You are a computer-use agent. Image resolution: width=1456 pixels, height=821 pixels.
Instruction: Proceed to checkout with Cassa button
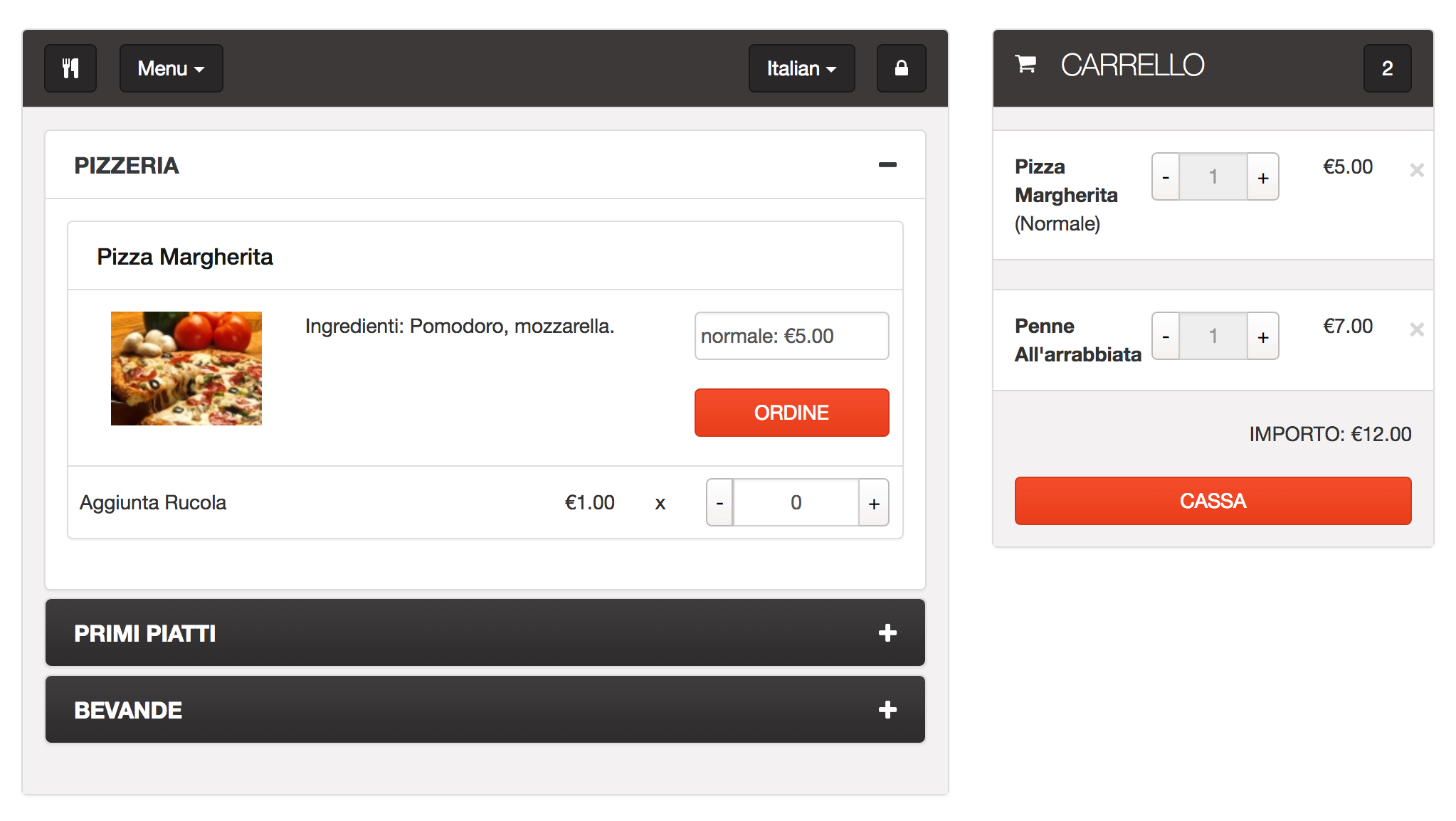pos(1213,501)
